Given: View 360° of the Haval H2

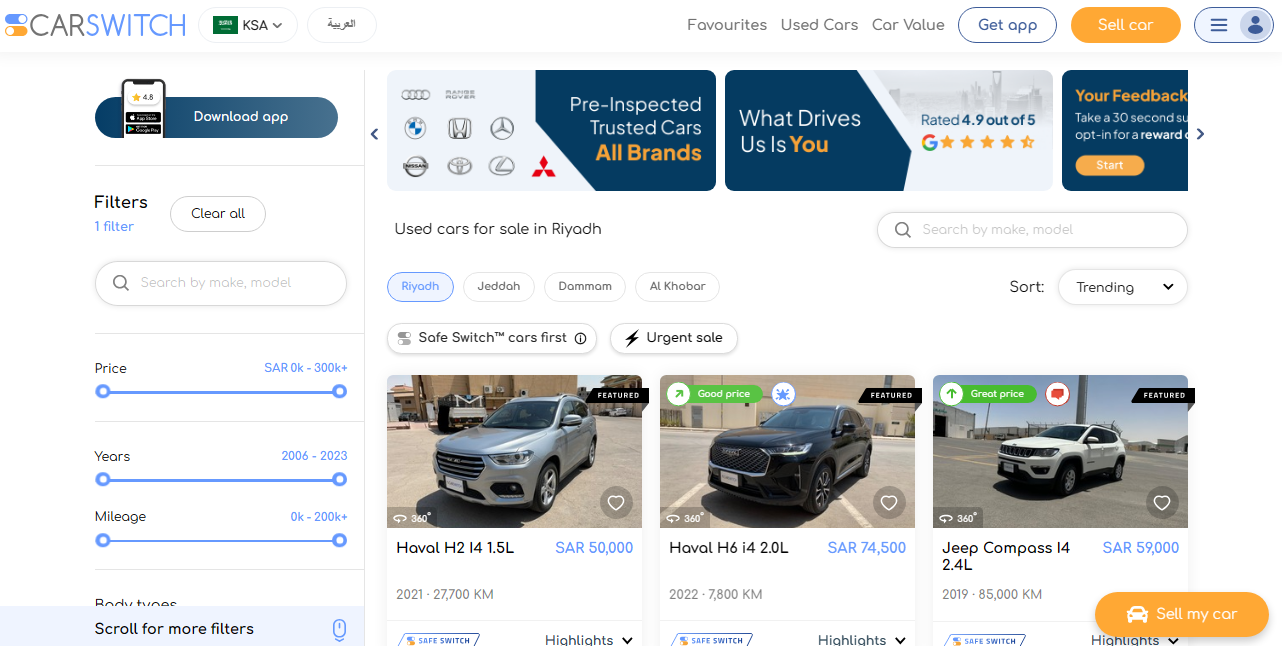Looking at the screenshot, I should coord(411,518).
